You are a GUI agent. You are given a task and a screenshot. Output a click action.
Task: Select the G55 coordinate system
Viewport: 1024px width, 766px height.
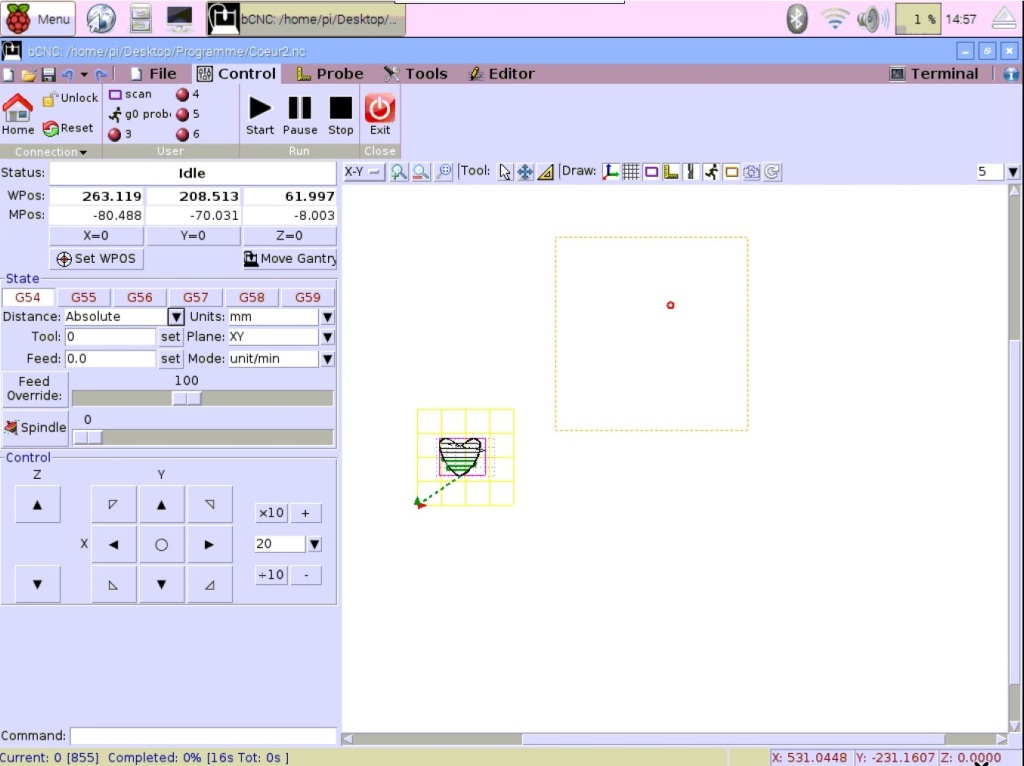84,297
